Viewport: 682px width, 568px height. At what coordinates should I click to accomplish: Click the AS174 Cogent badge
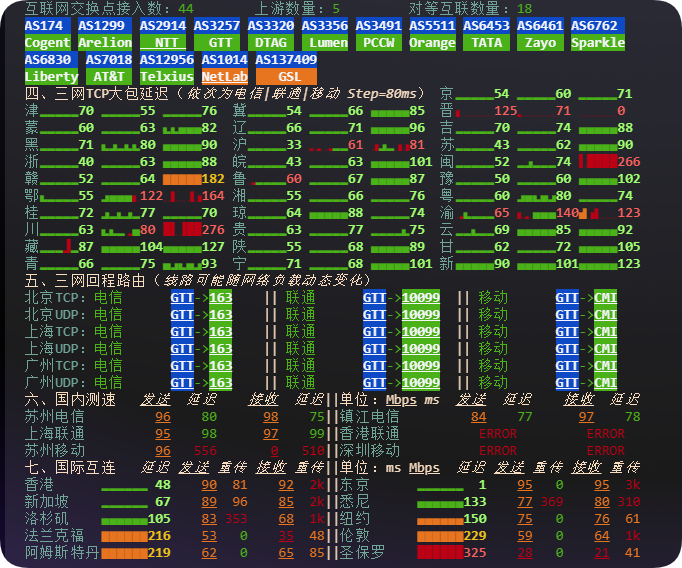tap(48, 34)
